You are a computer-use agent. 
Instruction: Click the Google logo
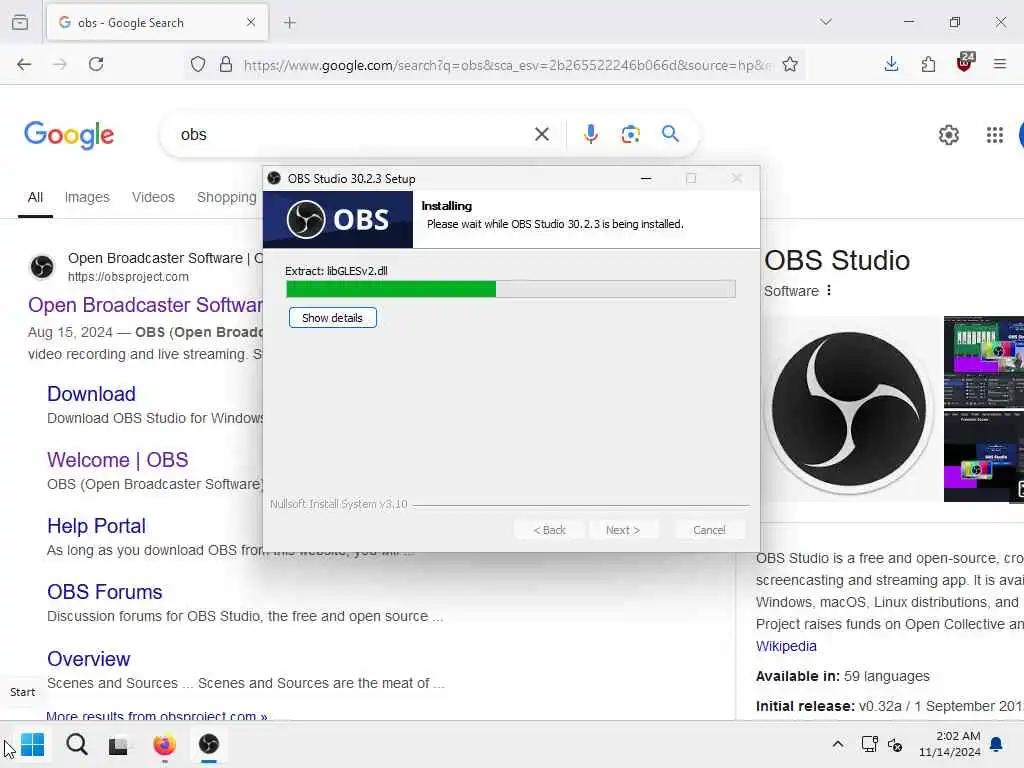[x=69, y=135]
